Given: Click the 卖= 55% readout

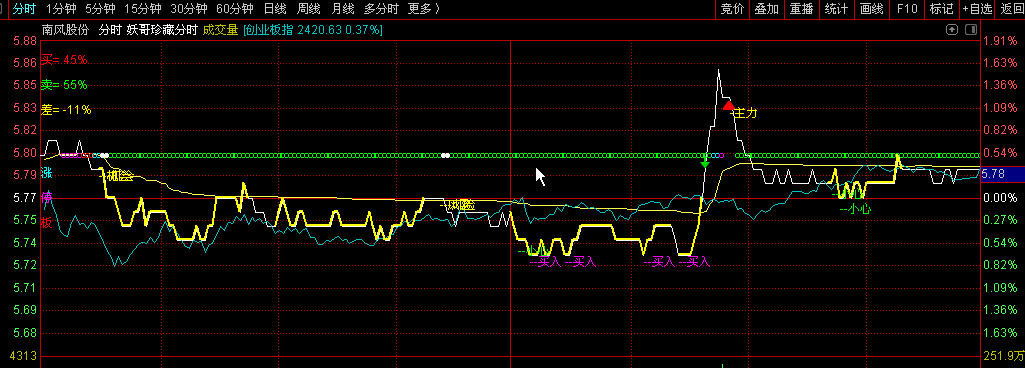Looking at the screenshot, I should pos(64,84).
